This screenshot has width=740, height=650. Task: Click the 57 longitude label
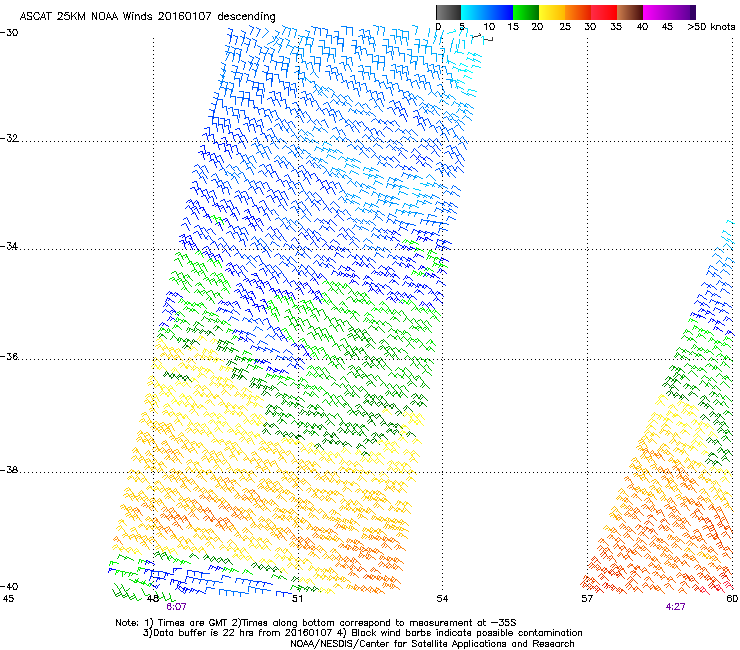(587, 599)
